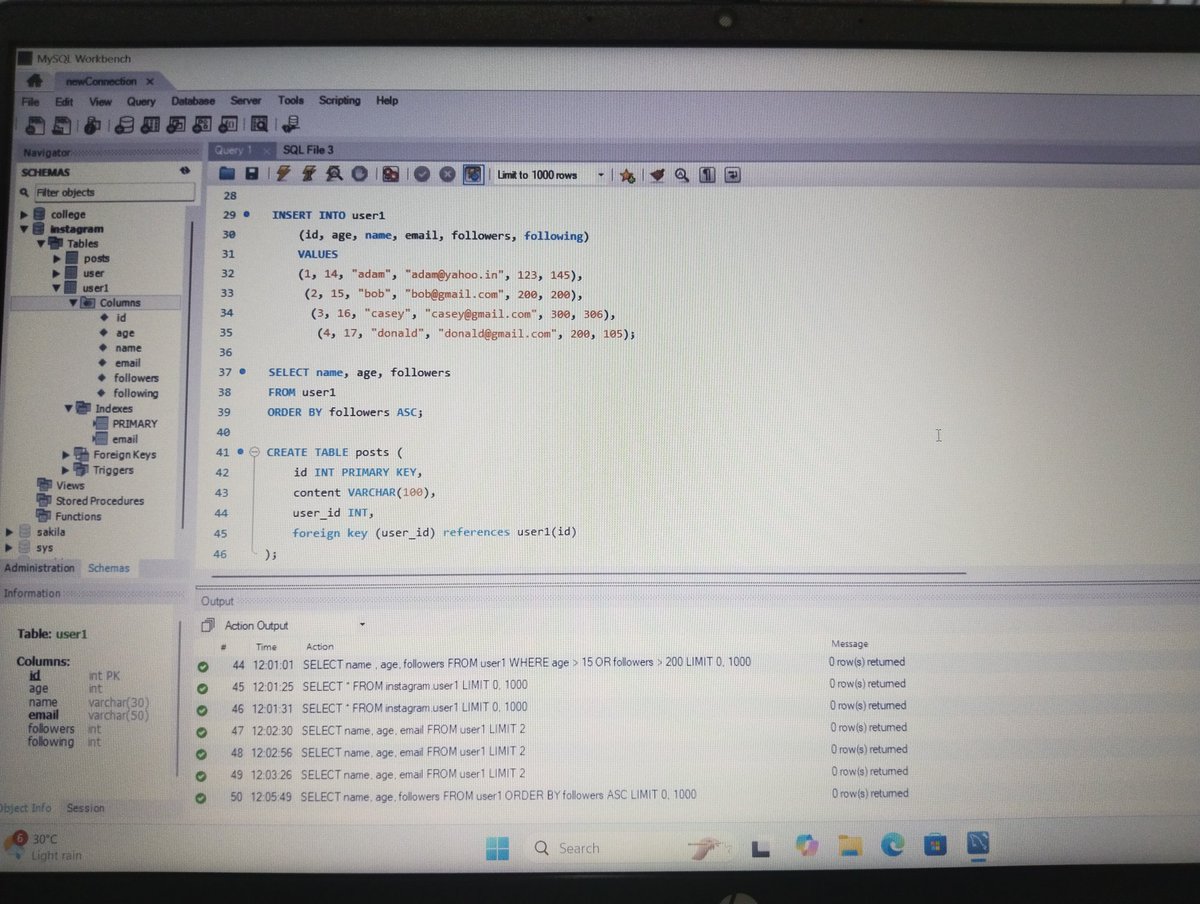This screenshot has height=904, width=1200.
Task: Create a new SQL tab from main toolbar
Action: [x=35, y=125]
